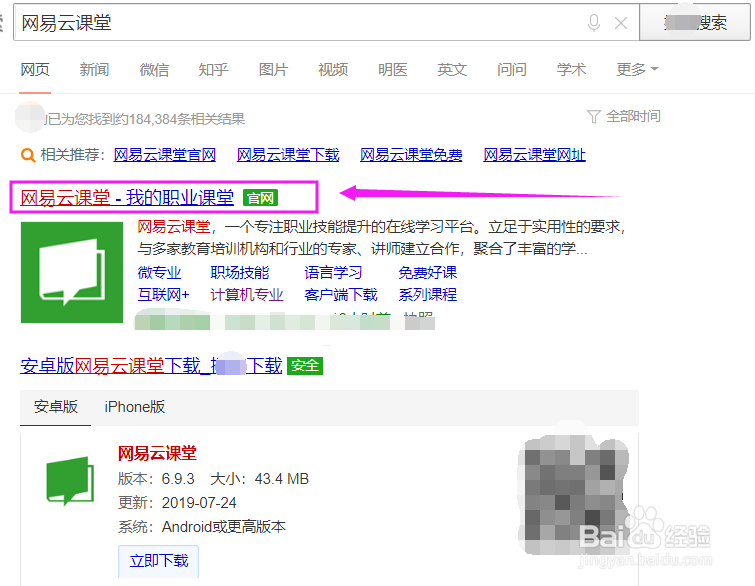Expand the 更多 dropdown menu

click(x=637, y=70)
